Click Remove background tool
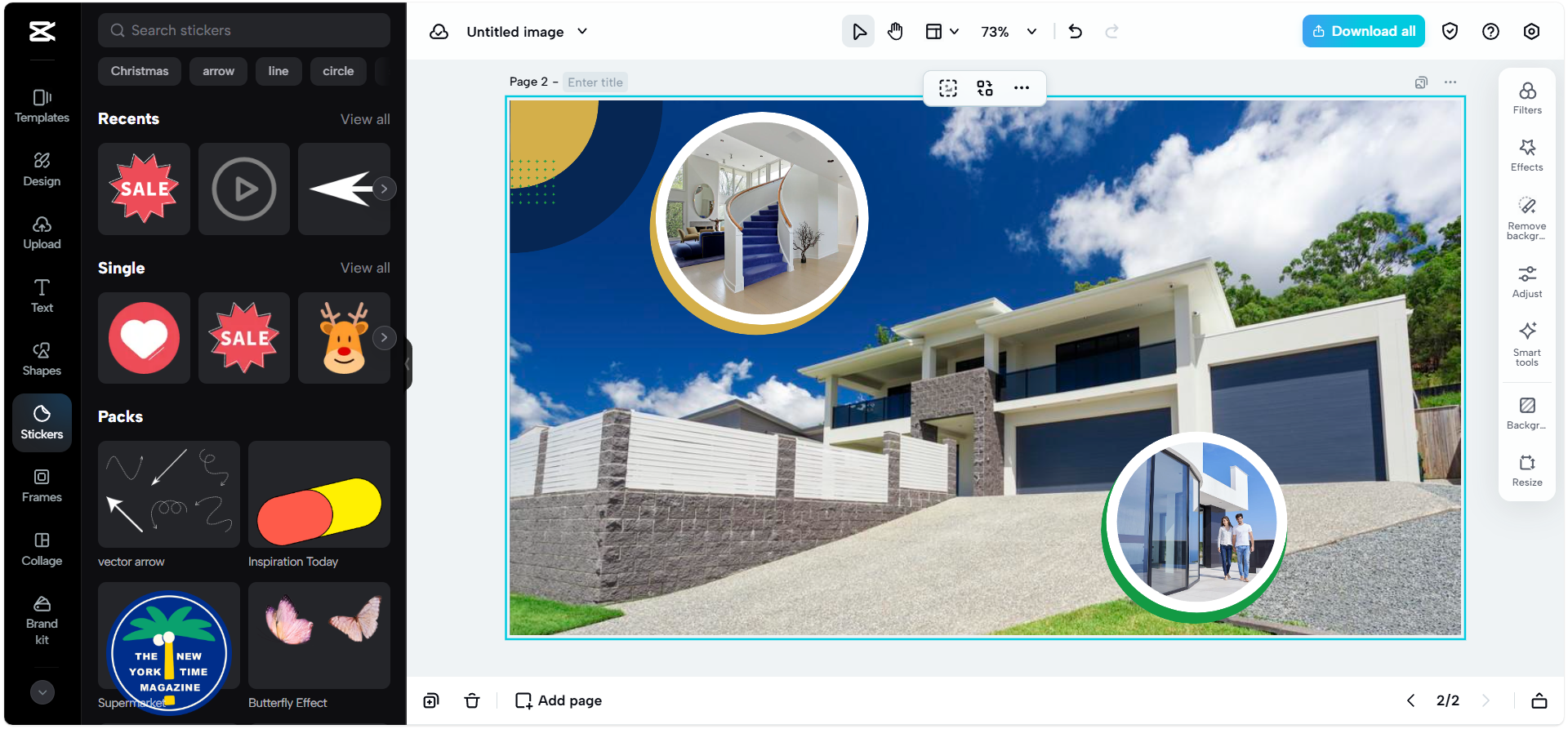Screen dimensions: 1568x729 coord(1526,217)
